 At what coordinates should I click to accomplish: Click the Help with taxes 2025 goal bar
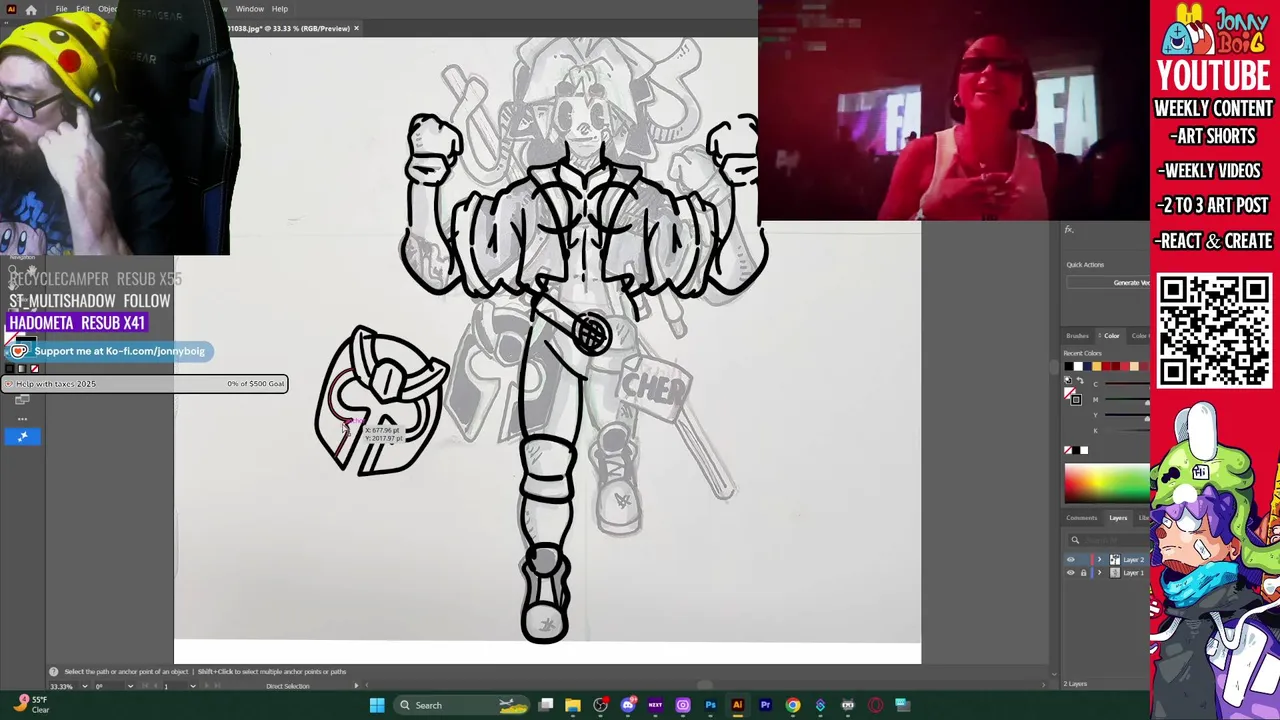146,384
